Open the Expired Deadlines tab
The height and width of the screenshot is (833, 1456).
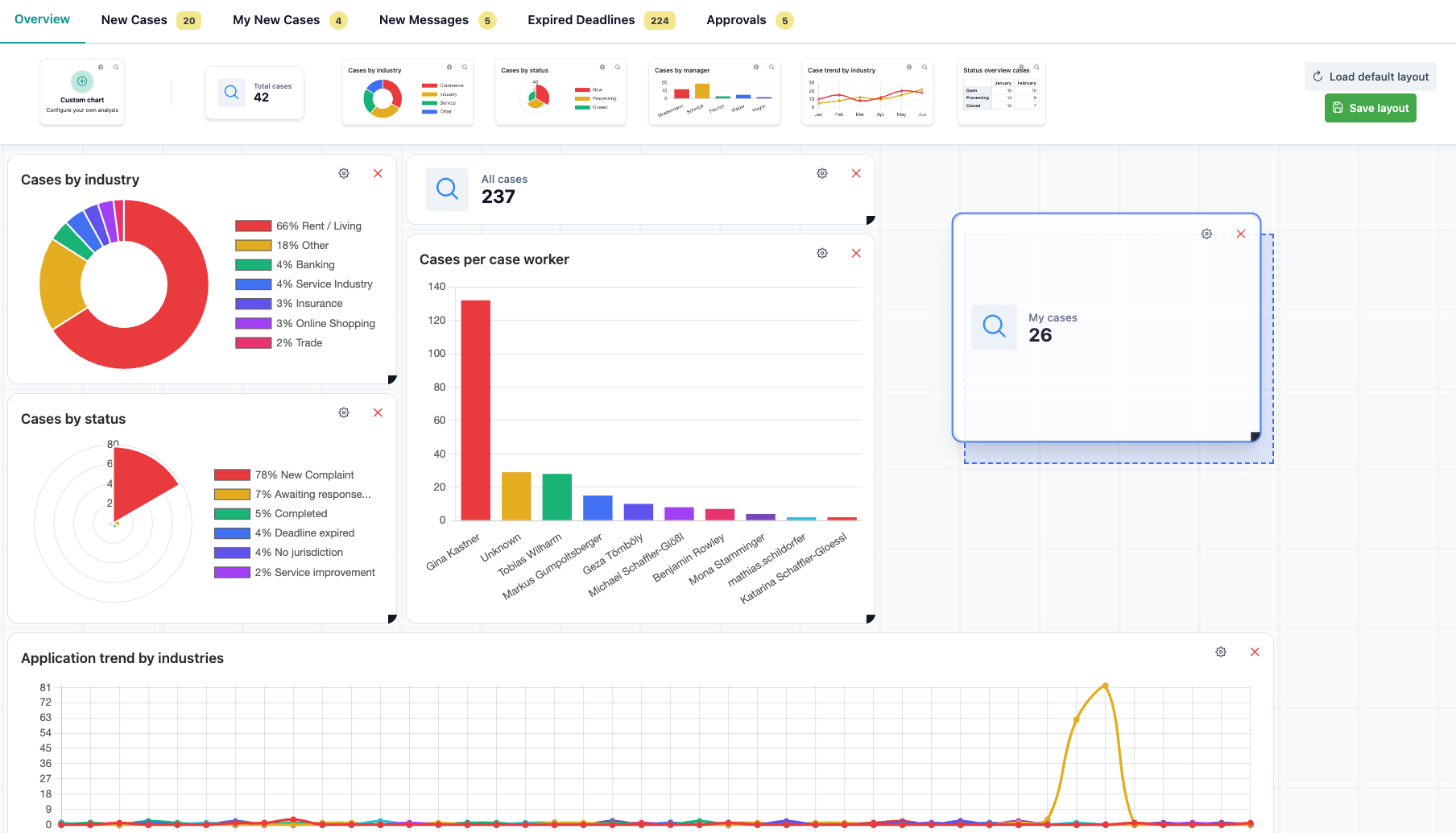pos(602,20)
